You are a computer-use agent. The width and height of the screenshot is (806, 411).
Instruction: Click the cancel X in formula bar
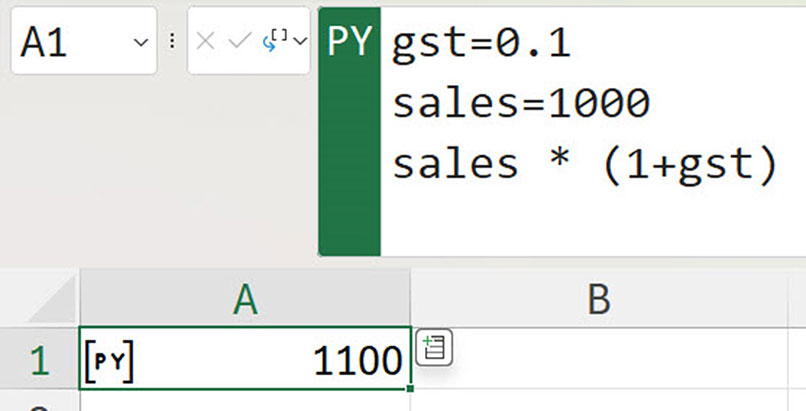pyautogui.click(x=206, y=41)
